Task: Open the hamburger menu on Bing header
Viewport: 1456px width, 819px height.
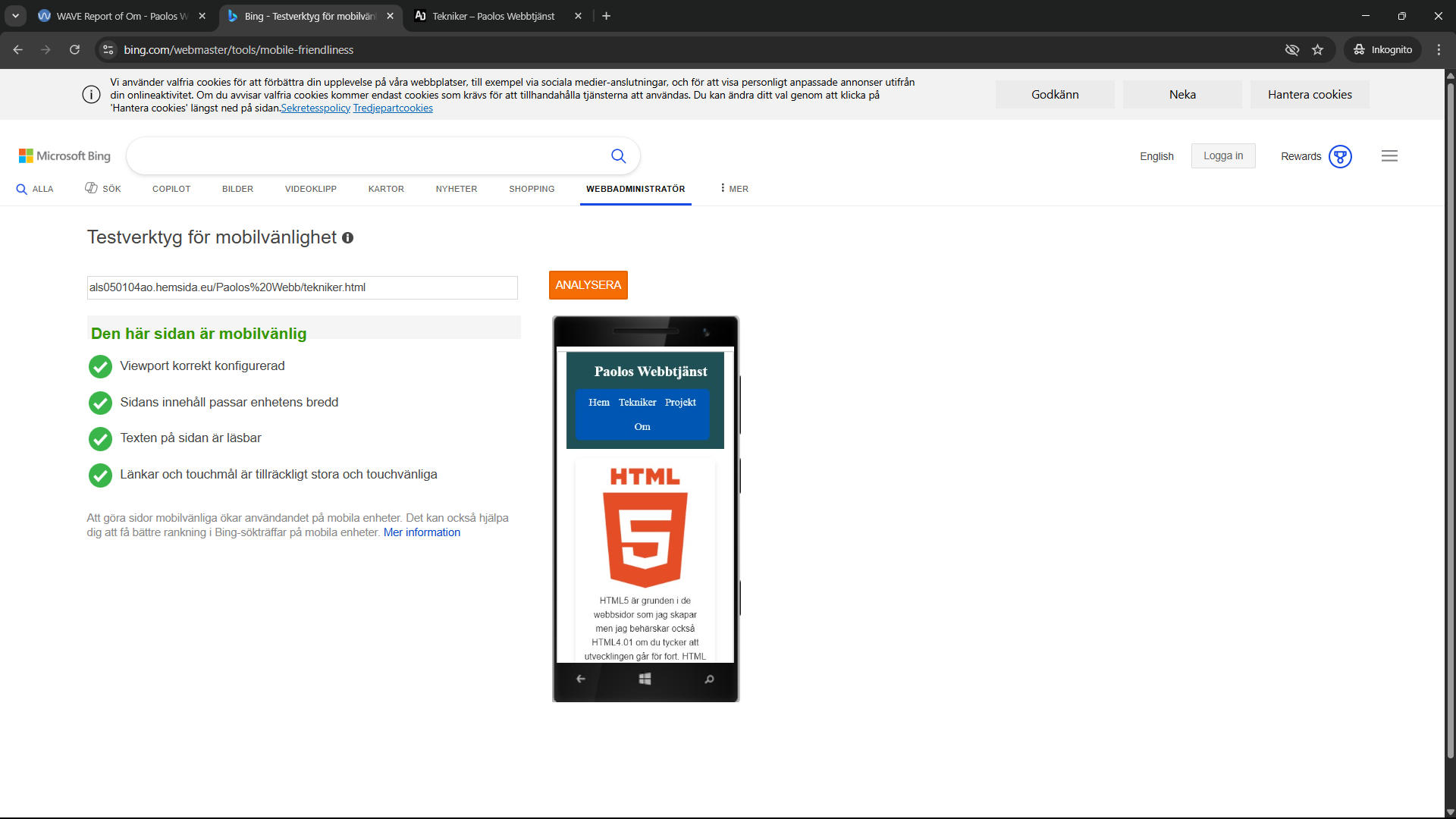Action: click(1389, 156)
